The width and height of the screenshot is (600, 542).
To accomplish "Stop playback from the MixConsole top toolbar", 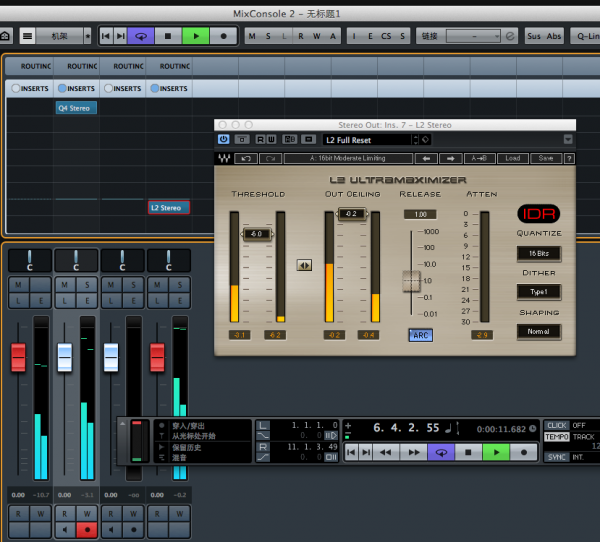I will coord(168,36).
